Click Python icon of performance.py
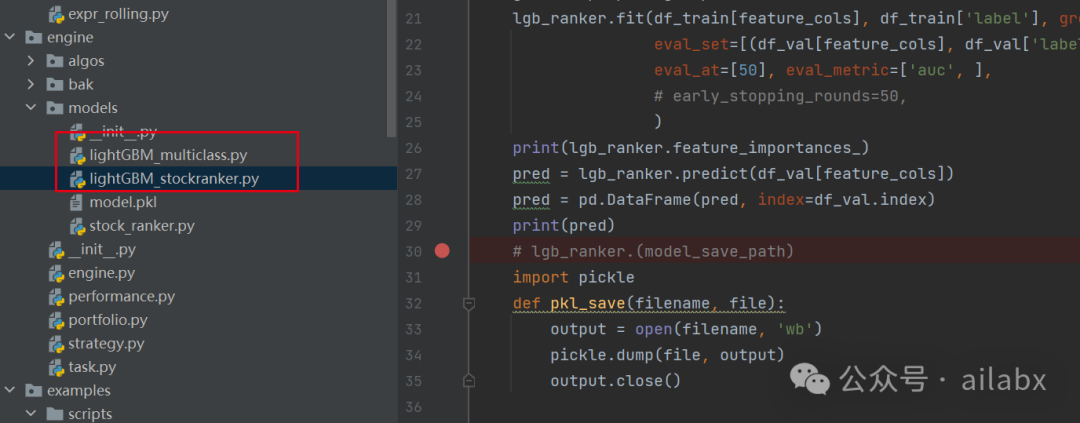The height and width of the screenshot is (423, 1080). click(56, 297)
